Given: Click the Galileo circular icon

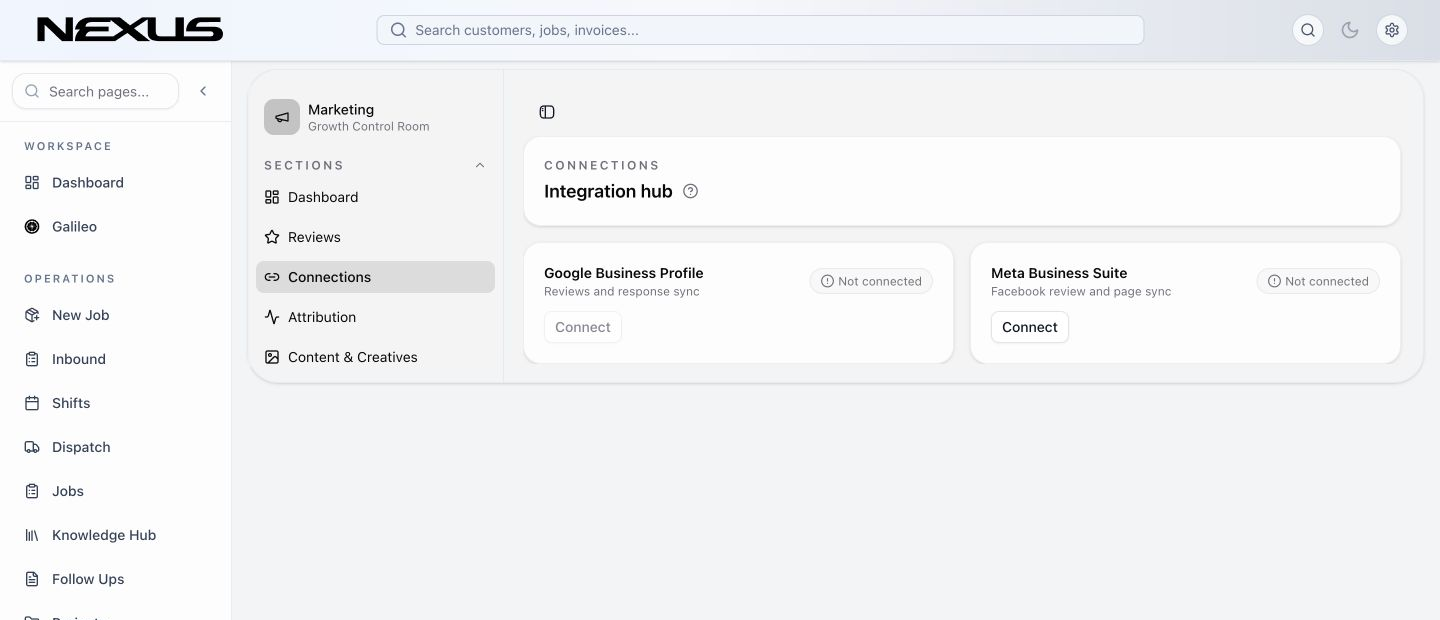Looking at the screenshot, I should point(32,227).
